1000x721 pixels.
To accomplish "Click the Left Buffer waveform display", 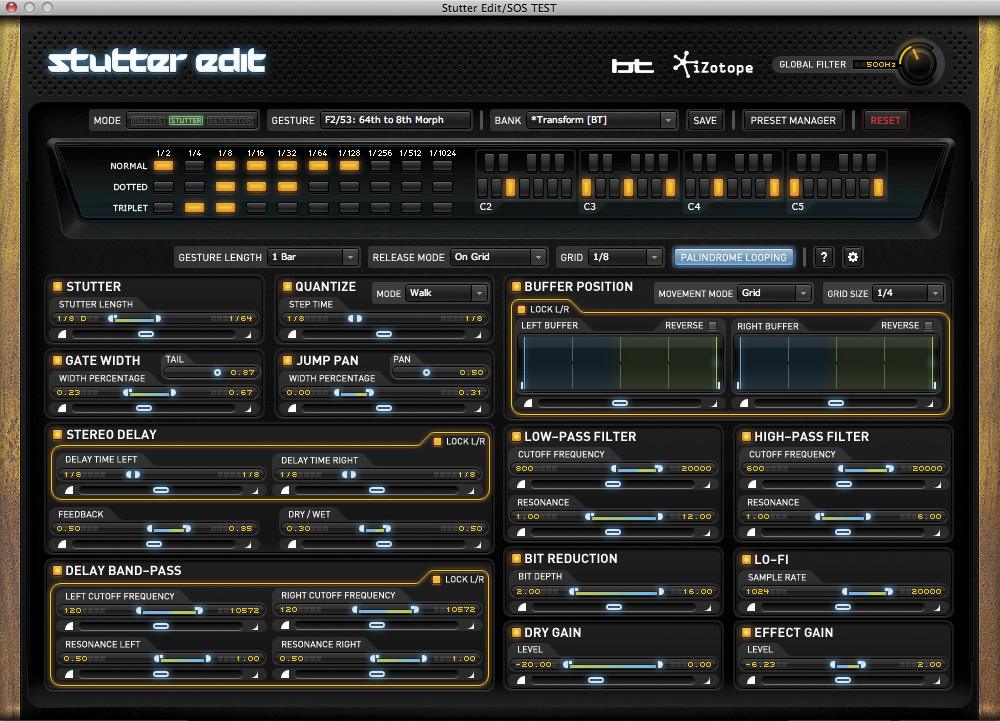I will (x=620, y=363).
